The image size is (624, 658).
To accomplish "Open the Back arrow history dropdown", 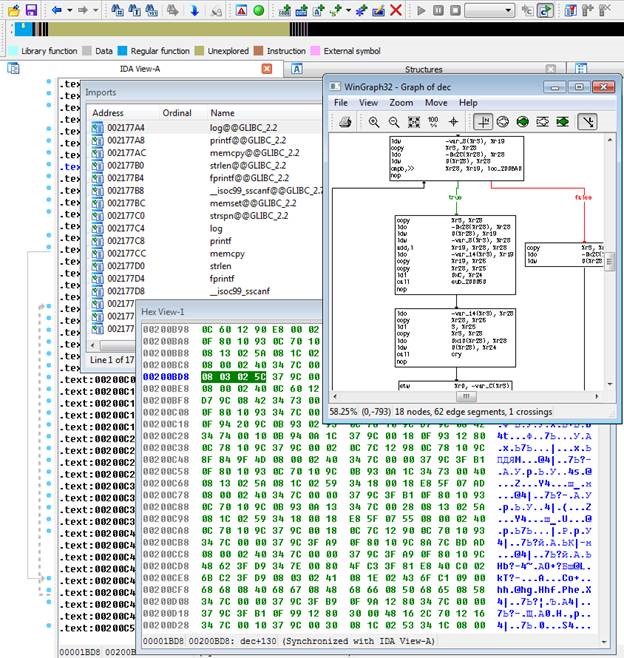I will click(x=69, y=10).
